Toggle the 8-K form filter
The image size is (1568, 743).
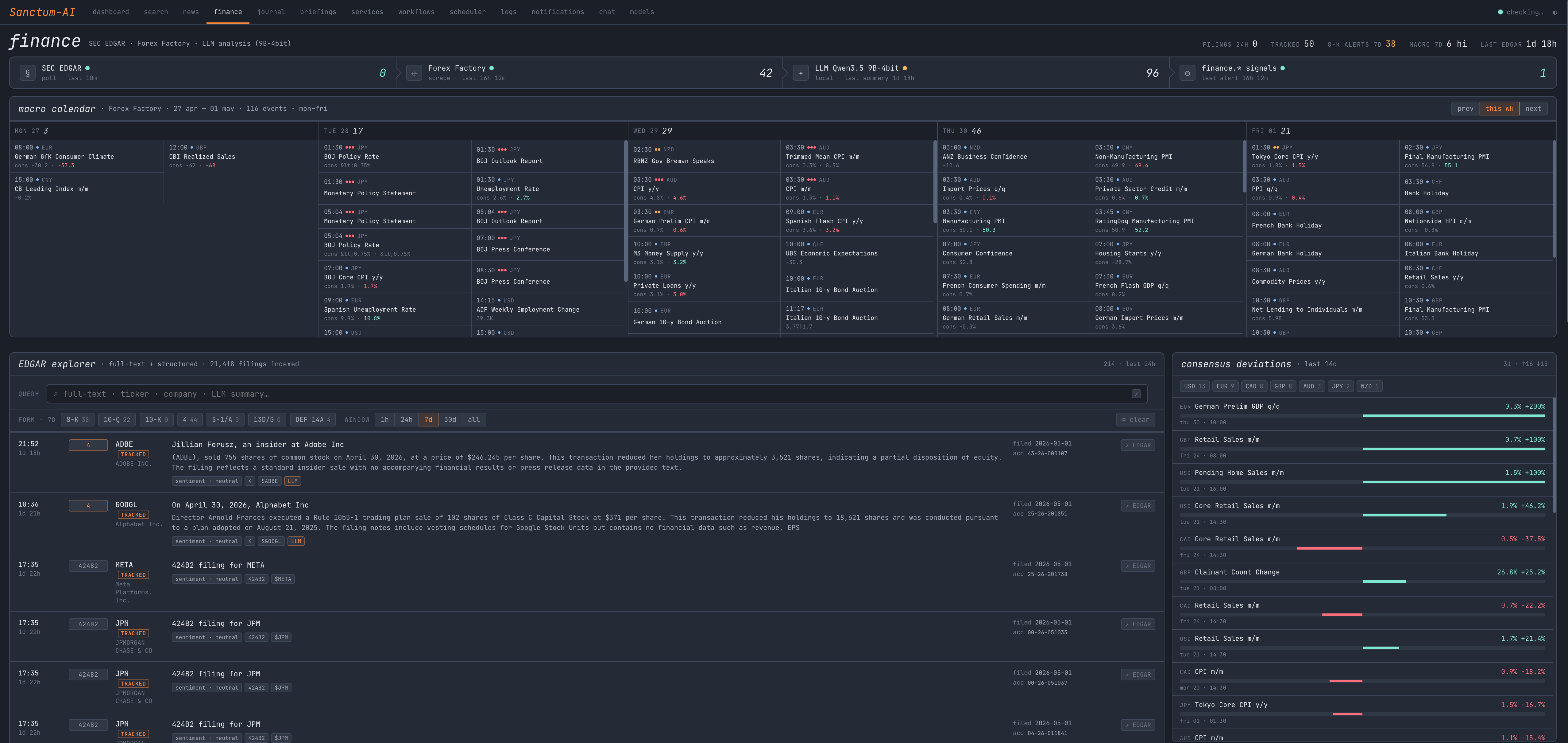pos(77,420)
